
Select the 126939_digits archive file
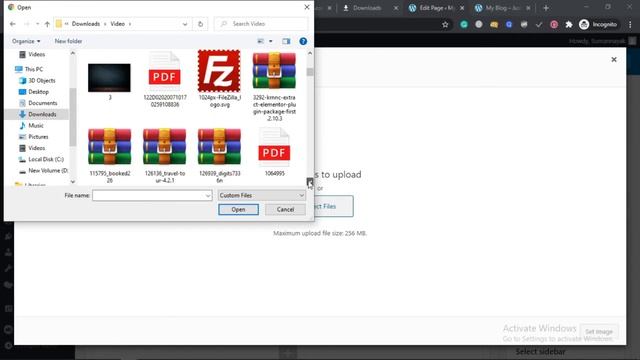220,156
